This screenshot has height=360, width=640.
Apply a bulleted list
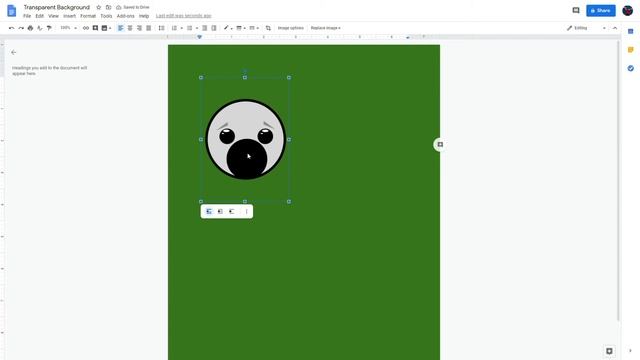[189, 28]
